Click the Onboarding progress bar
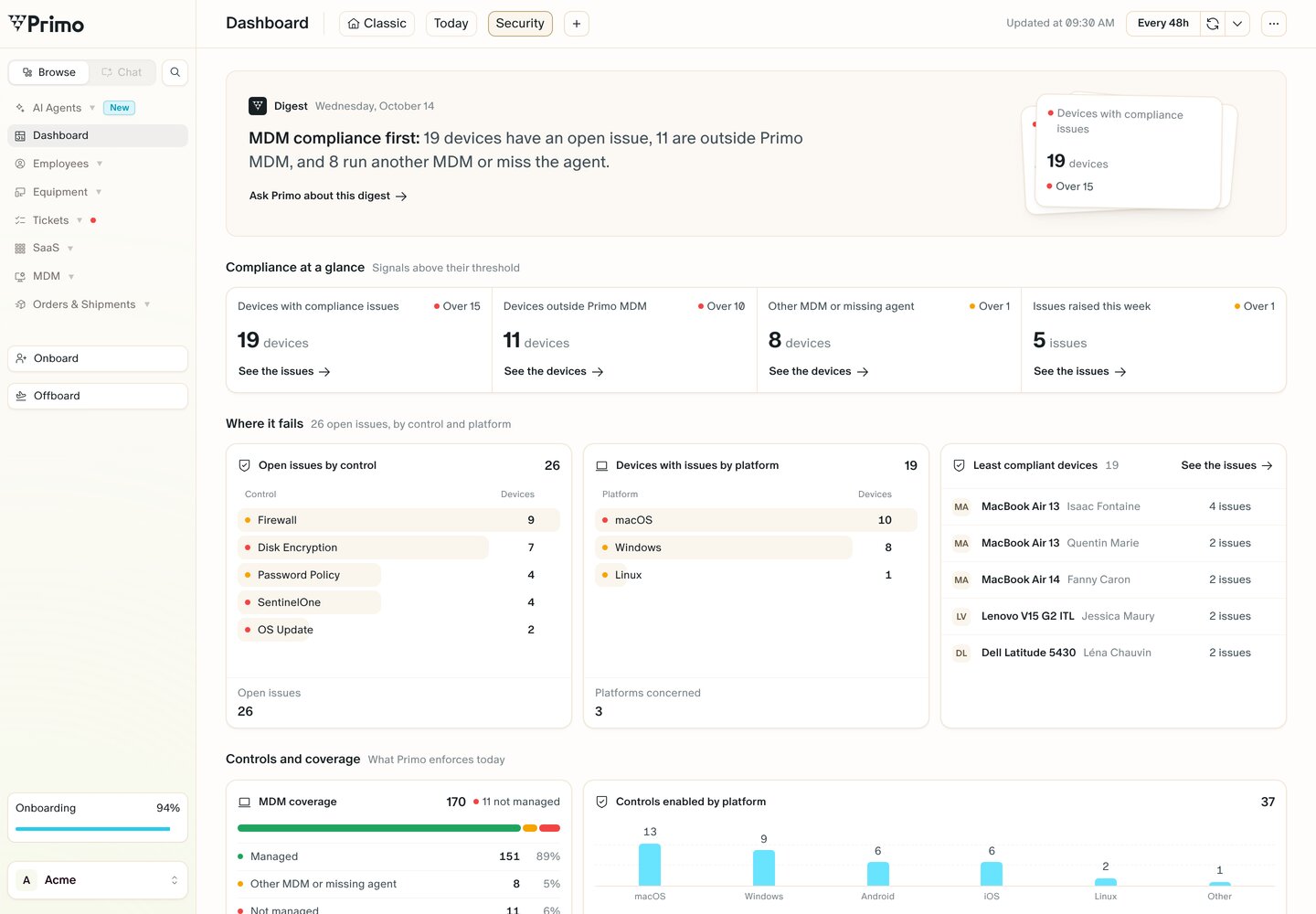Image resolution: width=1316 pixels, height=914 pixels. 93,829
